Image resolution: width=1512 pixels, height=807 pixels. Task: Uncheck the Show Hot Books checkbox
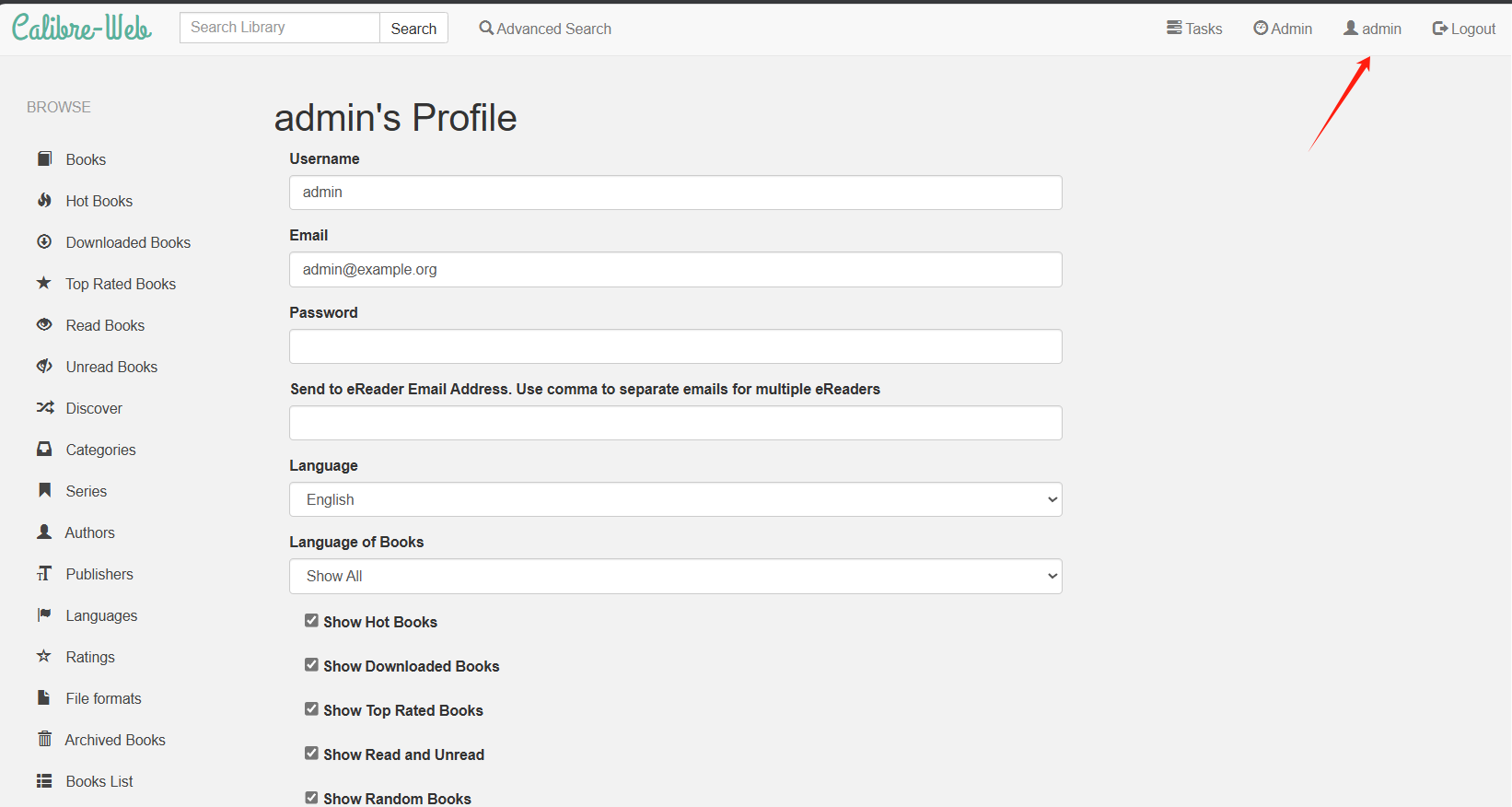(311, 621)
